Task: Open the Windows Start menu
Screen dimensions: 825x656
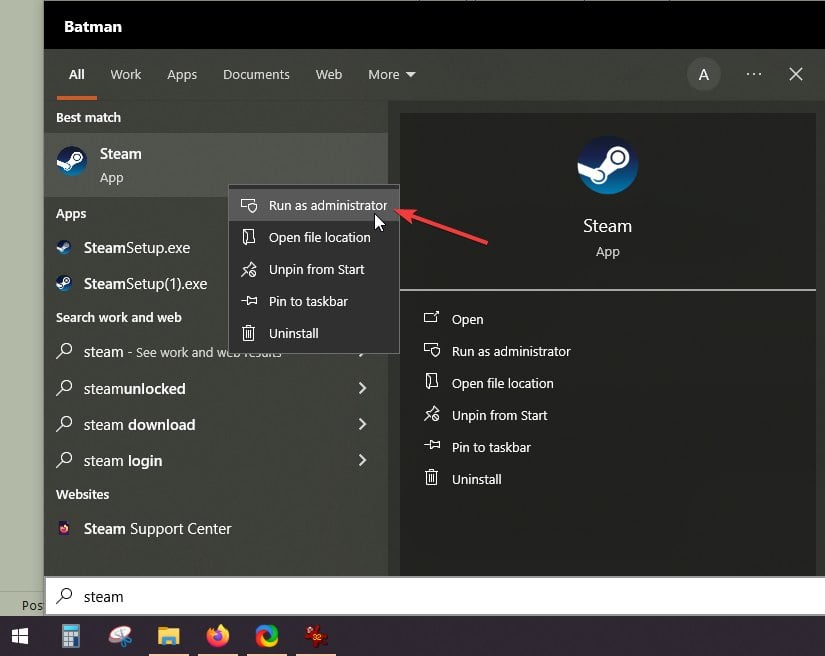Action: 20,636
